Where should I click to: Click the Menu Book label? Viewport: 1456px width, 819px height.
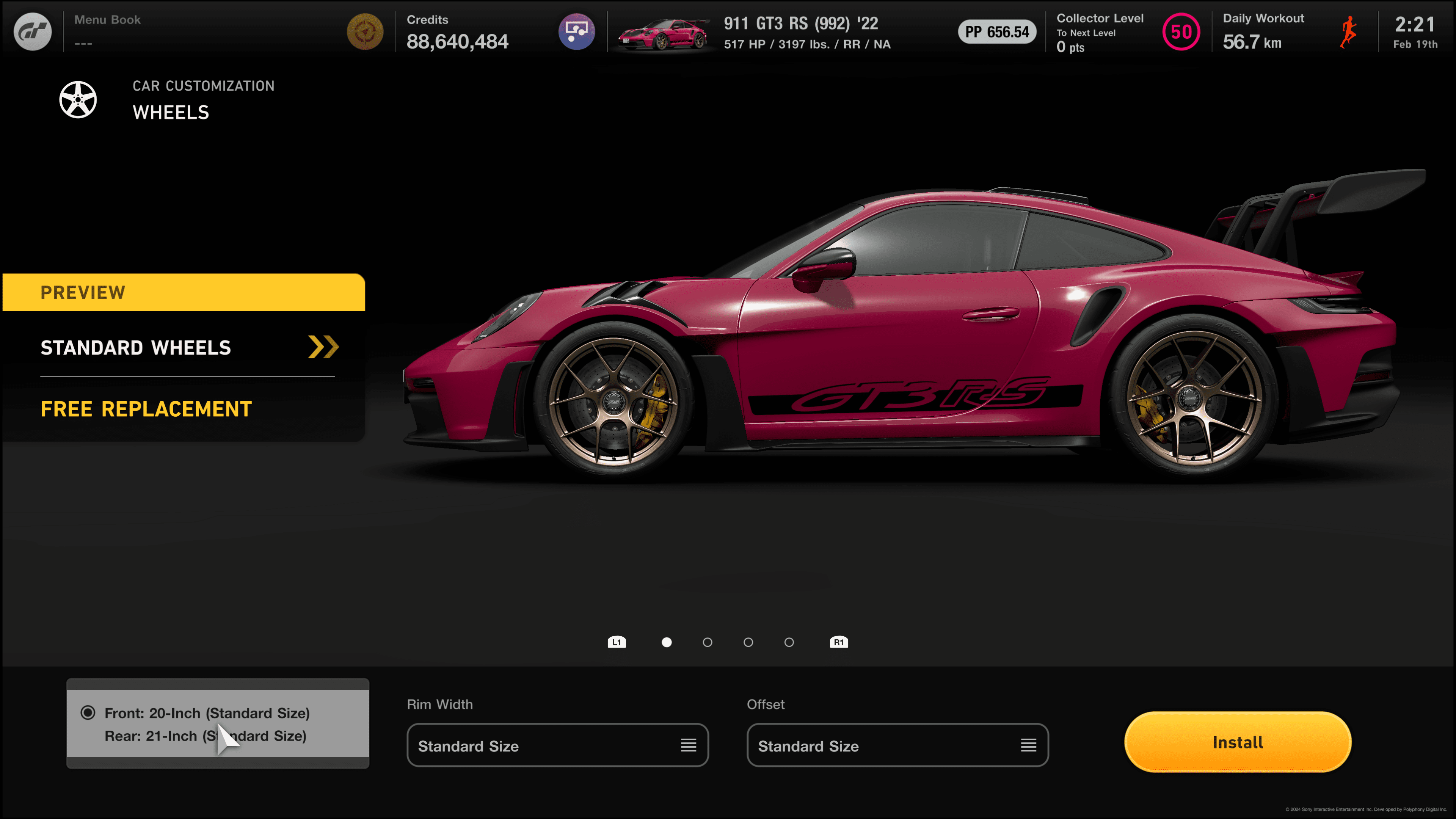point(107,20)
